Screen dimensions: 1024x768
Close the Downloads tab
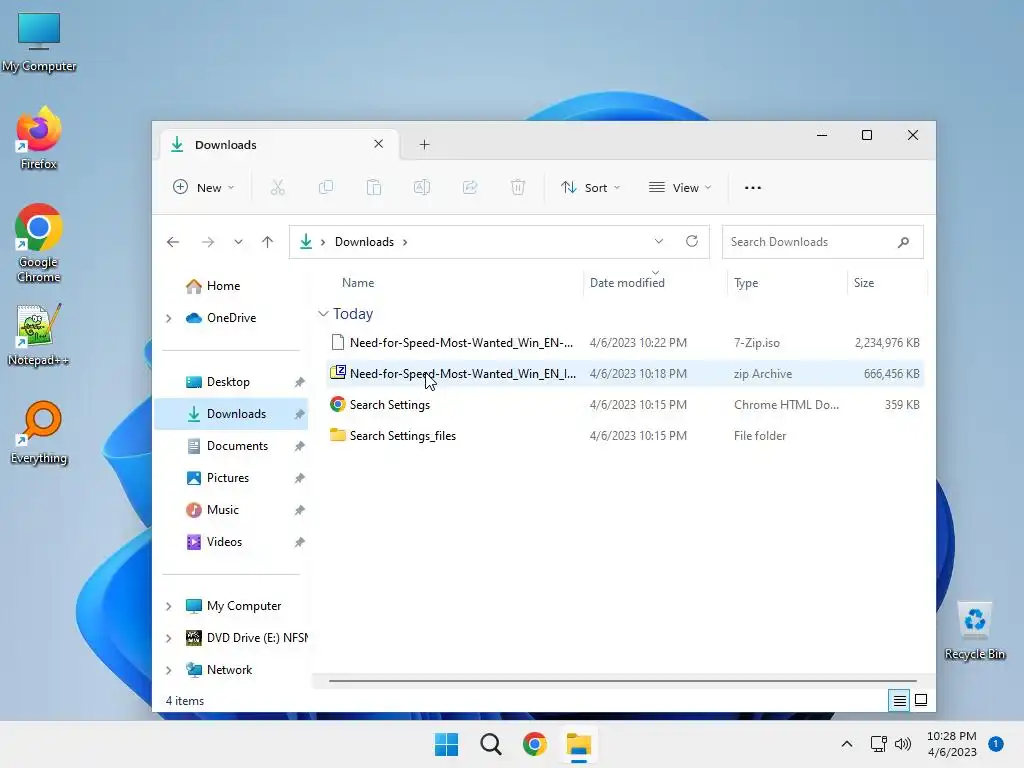tap(378, 144)
